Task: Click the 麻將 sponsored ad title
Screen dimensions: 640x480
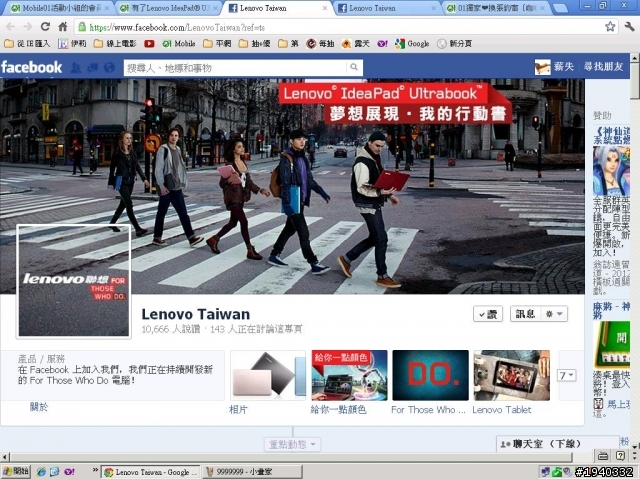Action: coord(611,311)
